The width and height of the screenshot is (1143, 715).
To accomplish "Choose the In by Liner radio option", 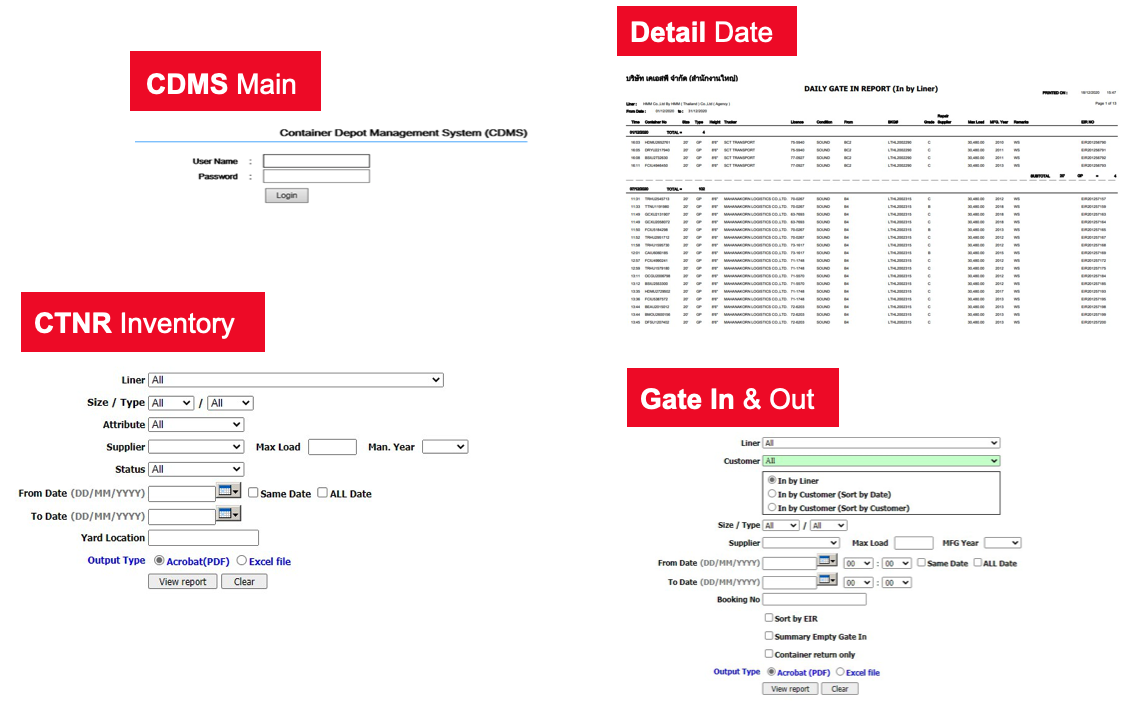I will (x=772, y=480).
